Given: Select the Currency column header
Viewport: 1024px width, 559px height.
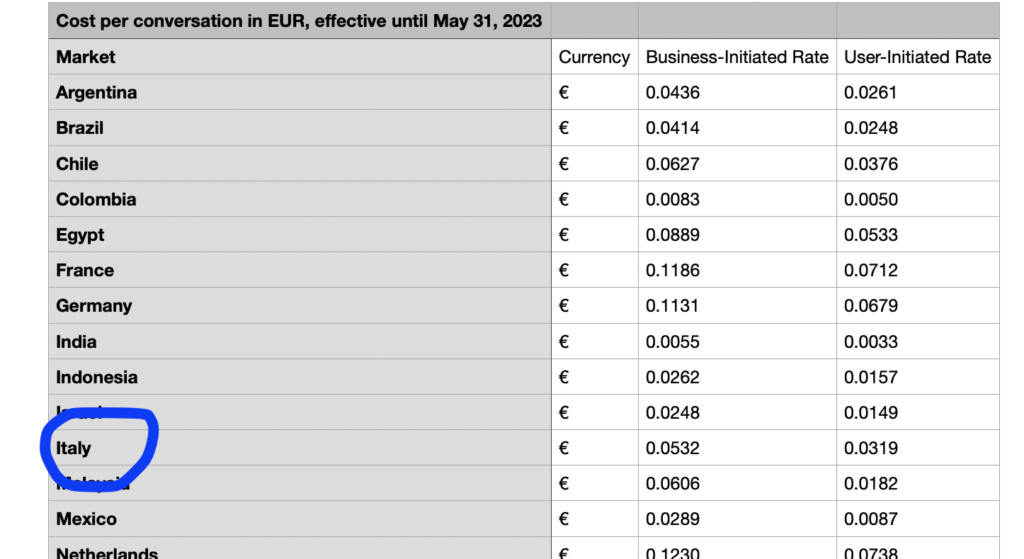Looking at the screenshot, I should tap(594, 57).
